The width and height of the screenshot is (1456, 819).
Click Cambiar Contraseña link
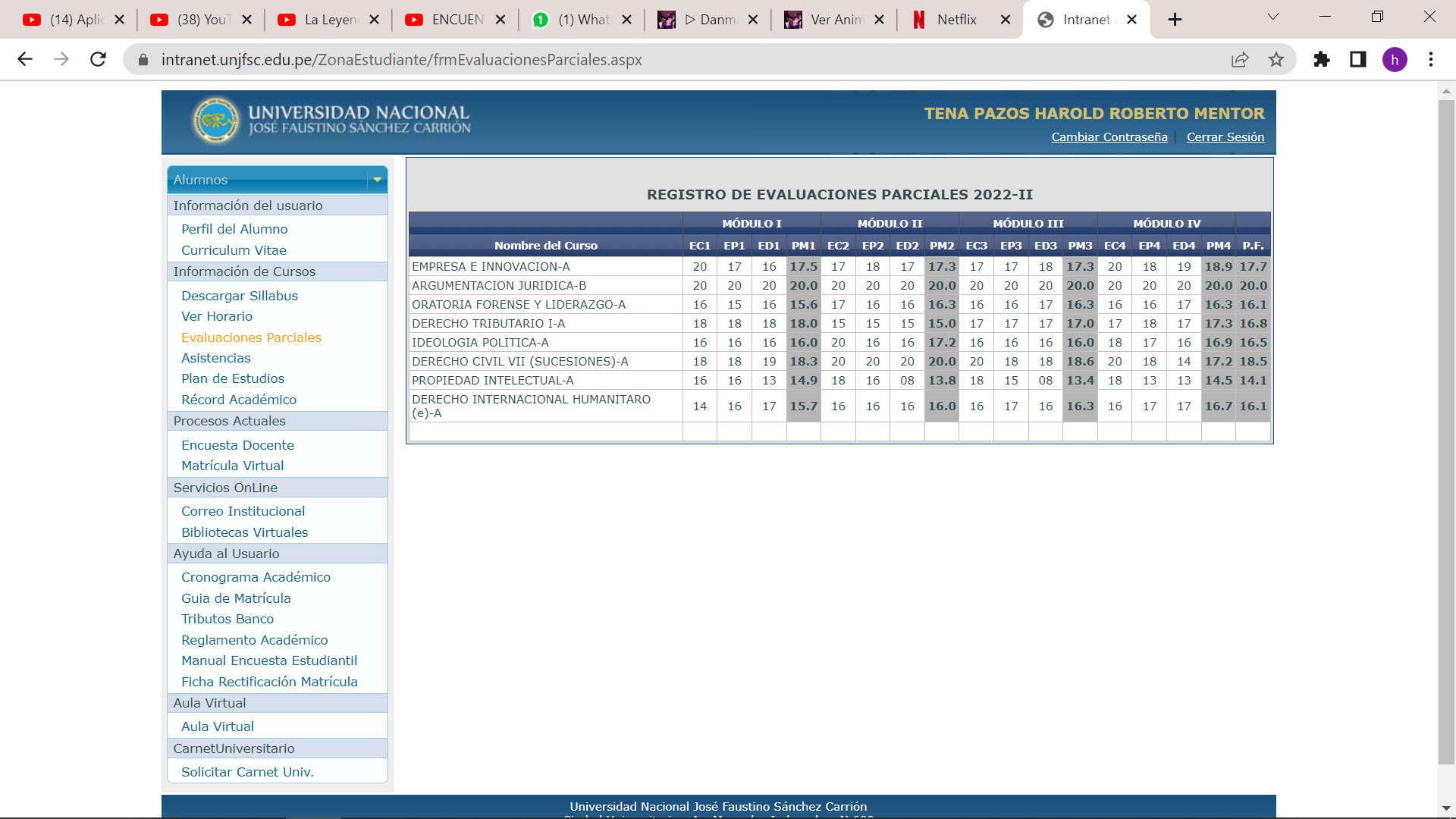click(1109, 137)
